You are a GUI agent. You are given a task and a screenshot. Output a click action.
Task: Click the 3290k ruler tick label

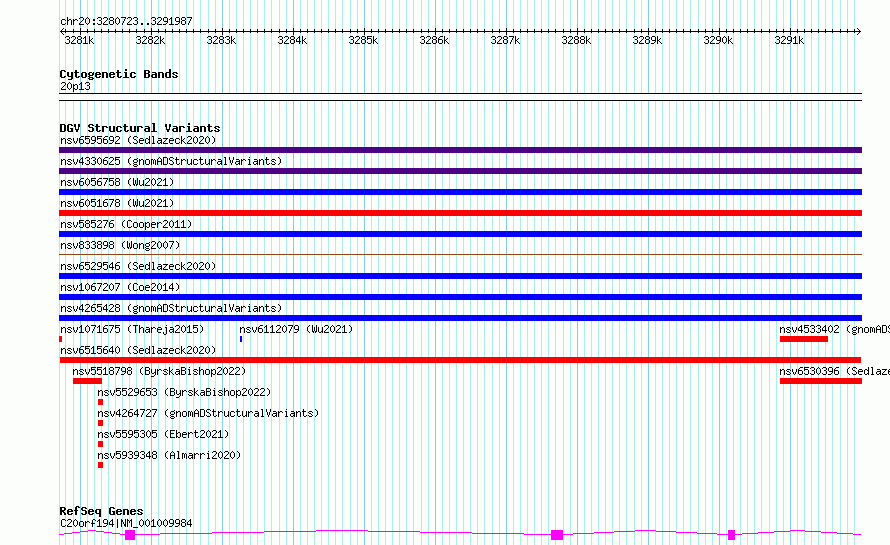[x=718, y=40]
